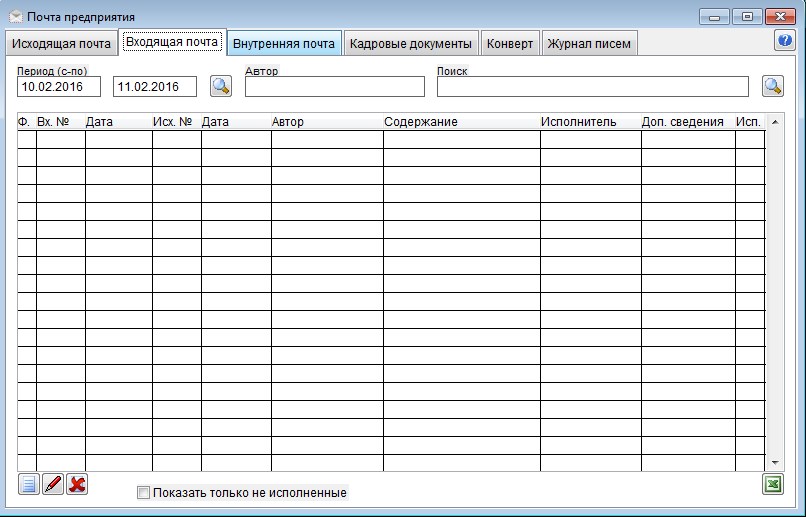The width and height of the screenshot is (806, 517).
Task: Minimize the Почта предприятия window
Action: (715, 16)
